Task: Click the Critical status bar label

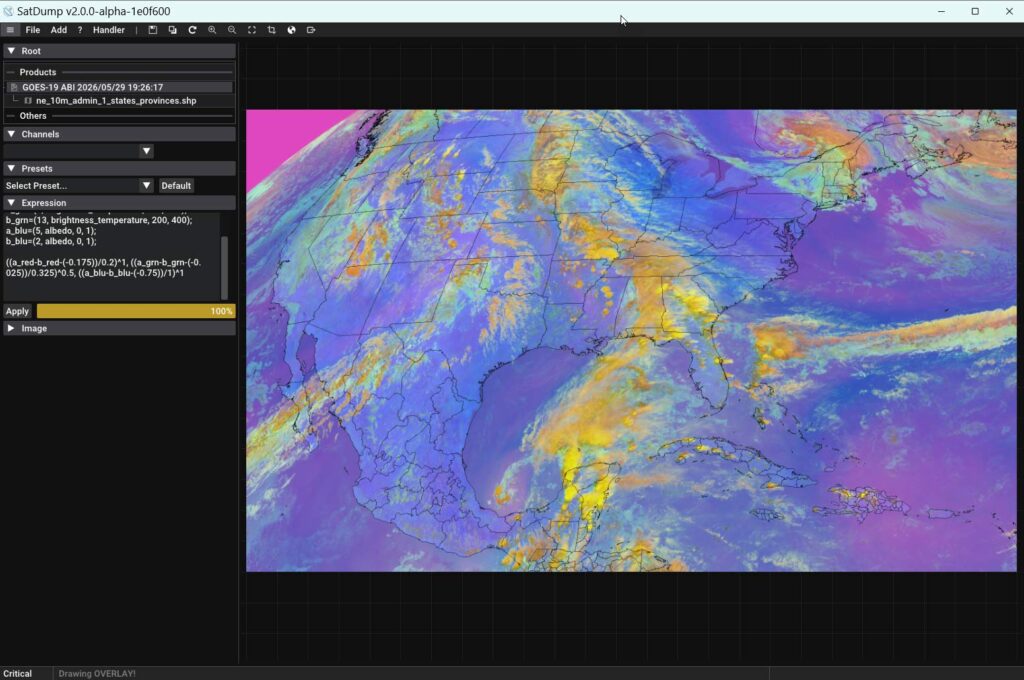Action: [18, 673]
